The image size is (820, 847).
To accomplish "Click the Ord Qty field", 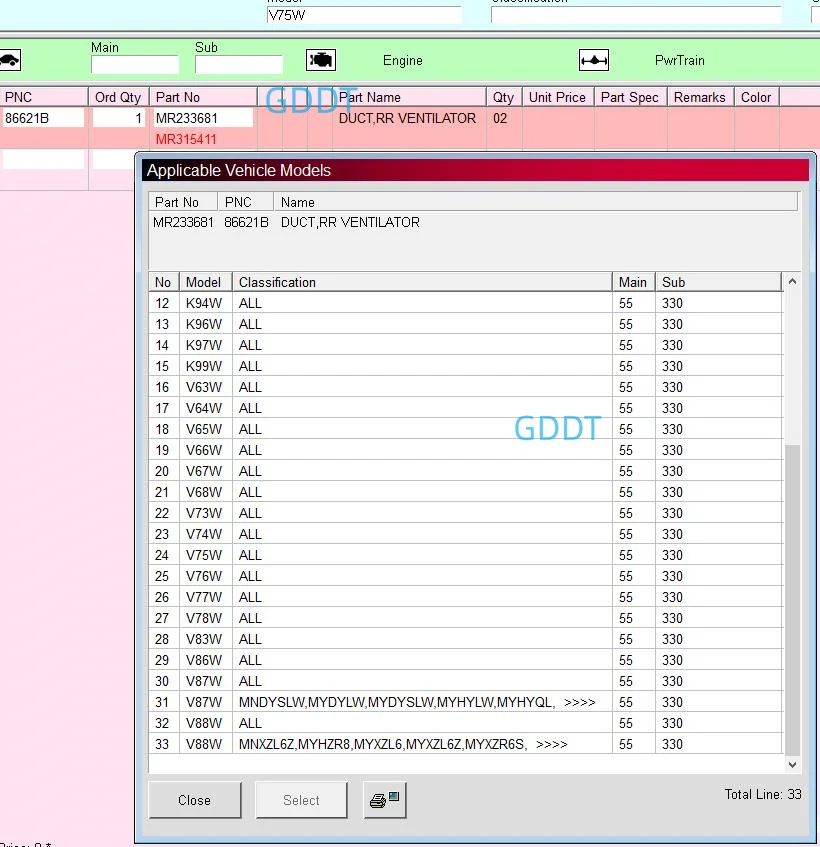I will click(119, 118).
